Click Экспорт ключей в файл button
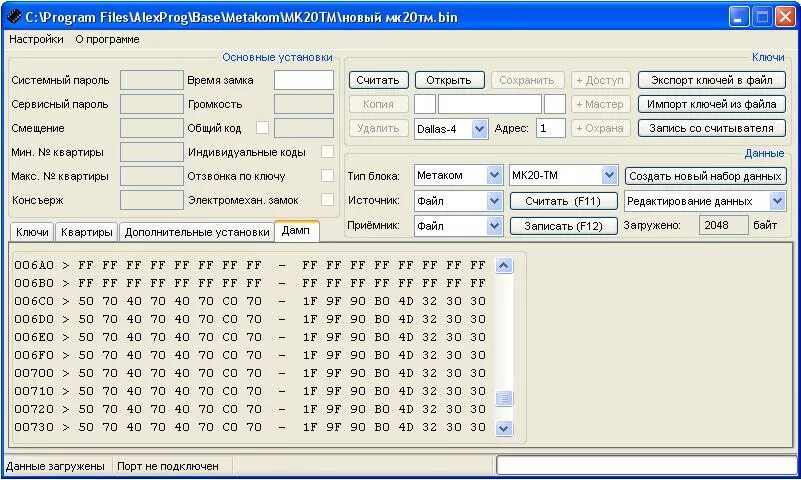The height and width of the screenshot is (480, 801). click(x=712, y=80)
